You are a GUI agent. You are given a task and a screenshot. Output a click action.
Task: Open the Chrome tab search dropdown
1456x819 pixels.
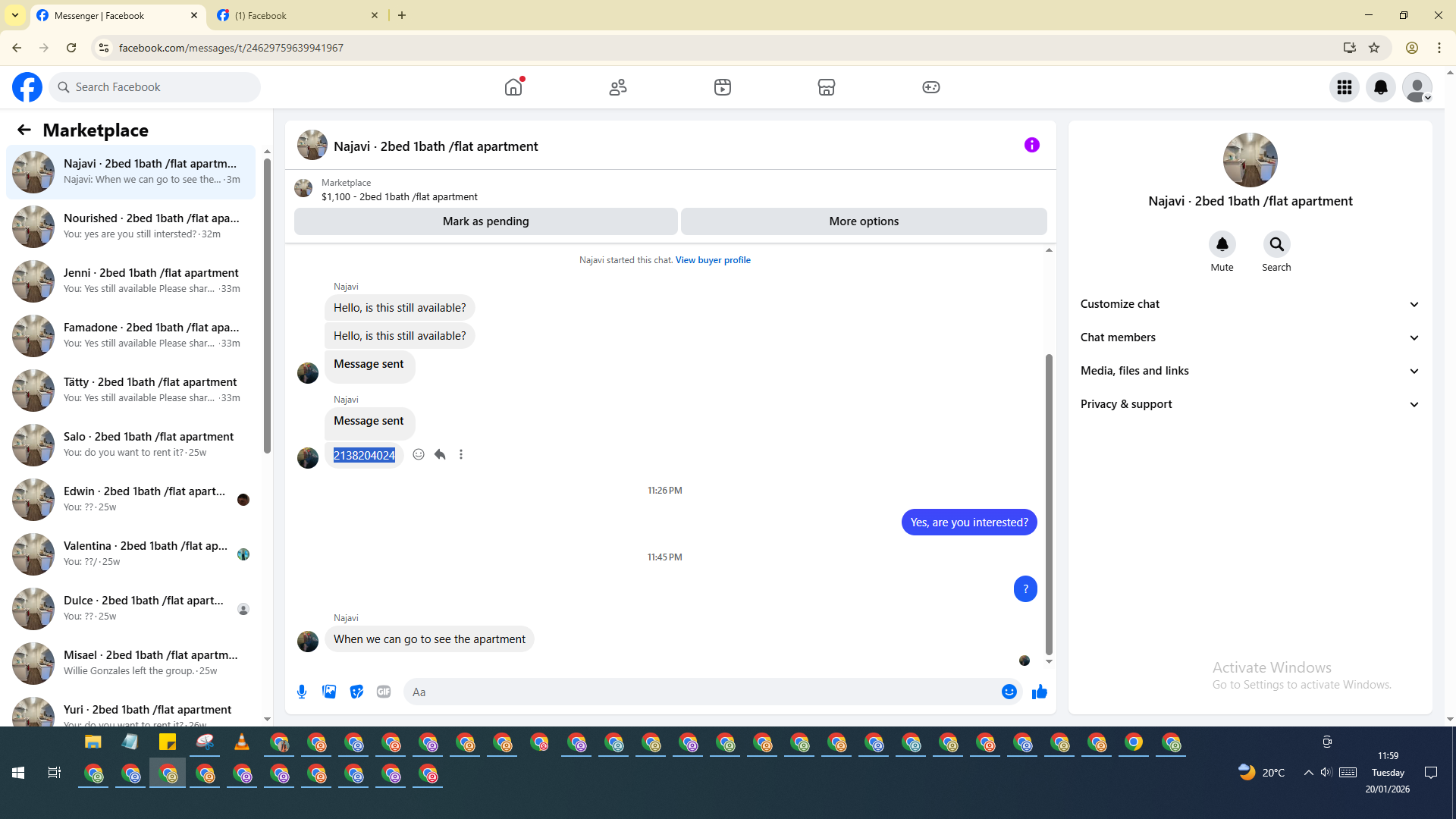click(15, 15)
